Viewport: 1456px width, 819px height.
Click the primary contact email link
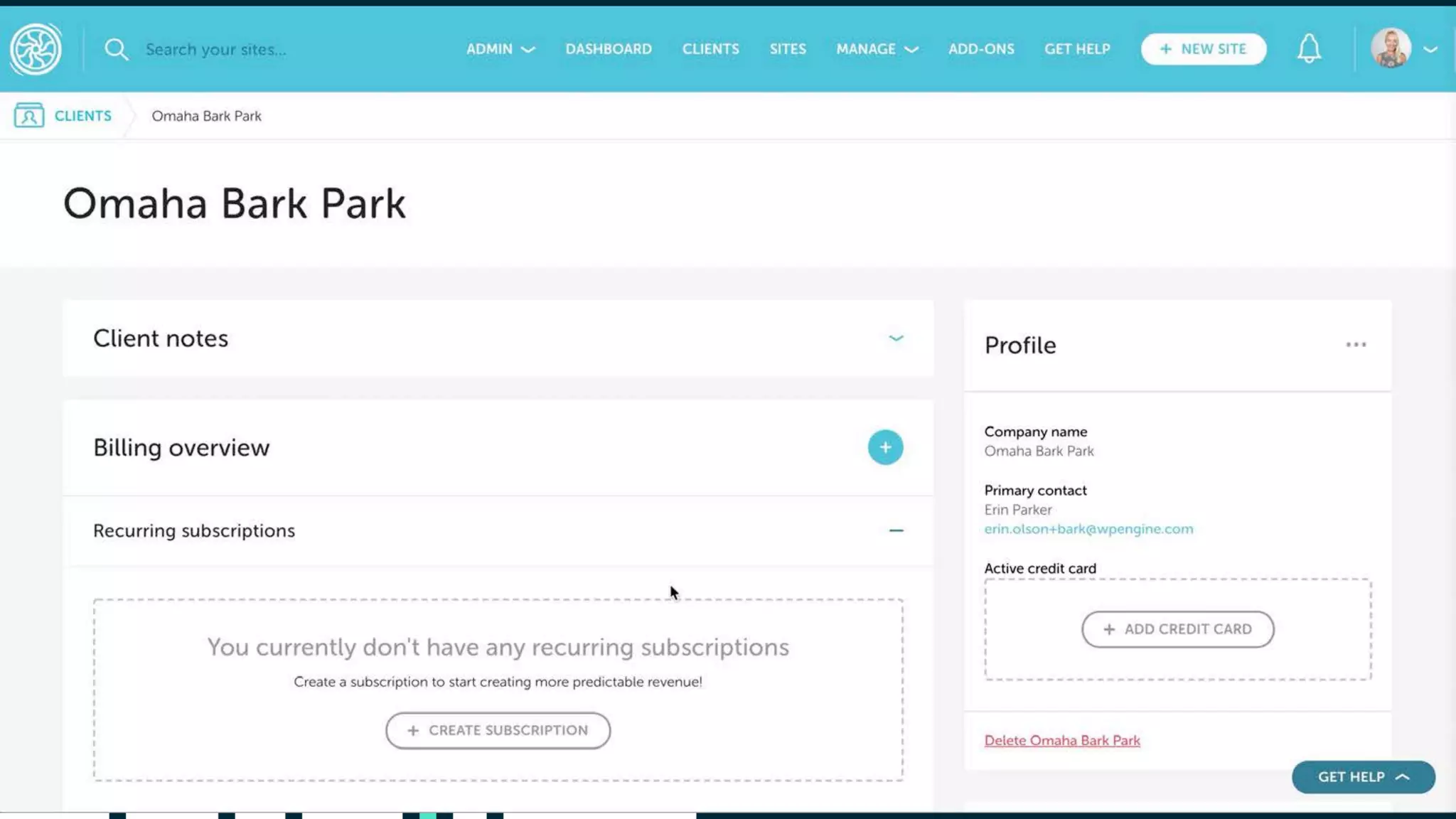[x=1088, y=529]
